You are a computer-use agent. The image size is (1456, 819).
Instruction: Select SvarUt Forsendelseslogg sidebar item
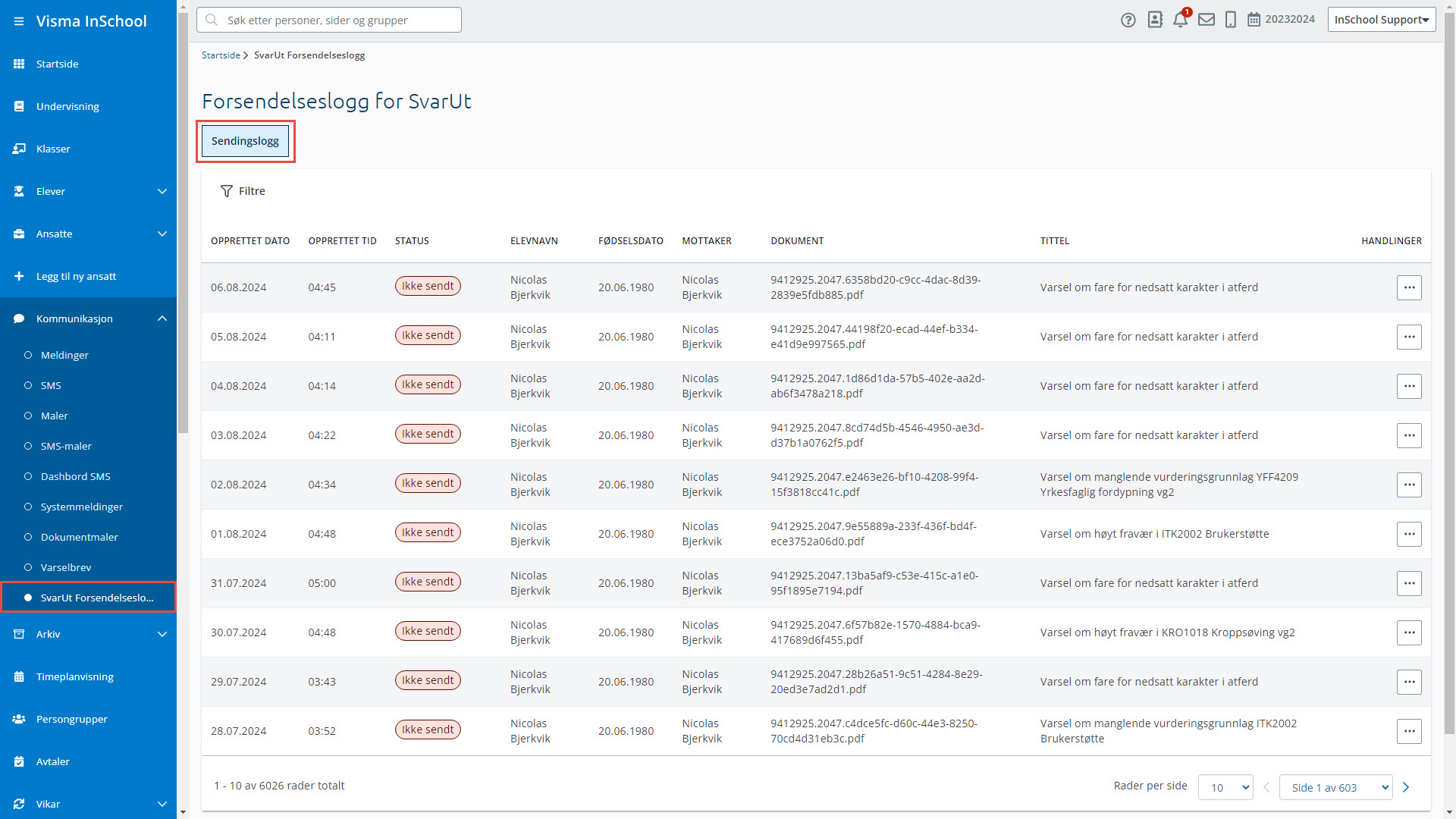coord(88,598)
